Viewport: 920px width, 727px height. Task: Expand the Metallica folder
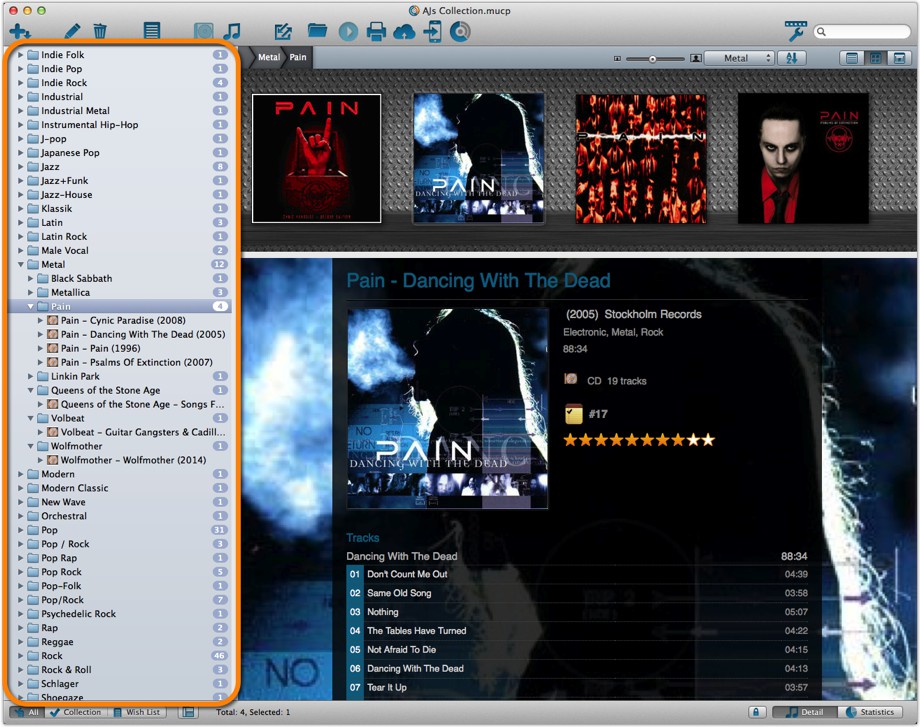point(31,292)
